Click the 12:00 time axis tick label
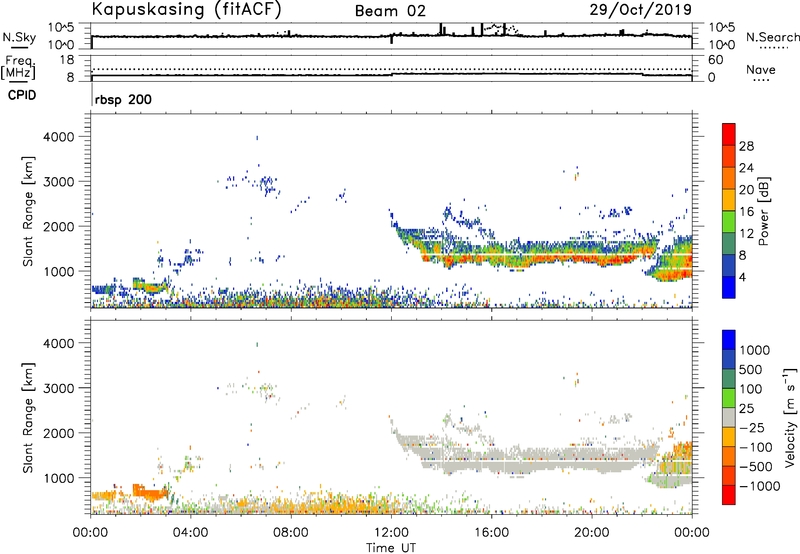 tap(391, 533)
